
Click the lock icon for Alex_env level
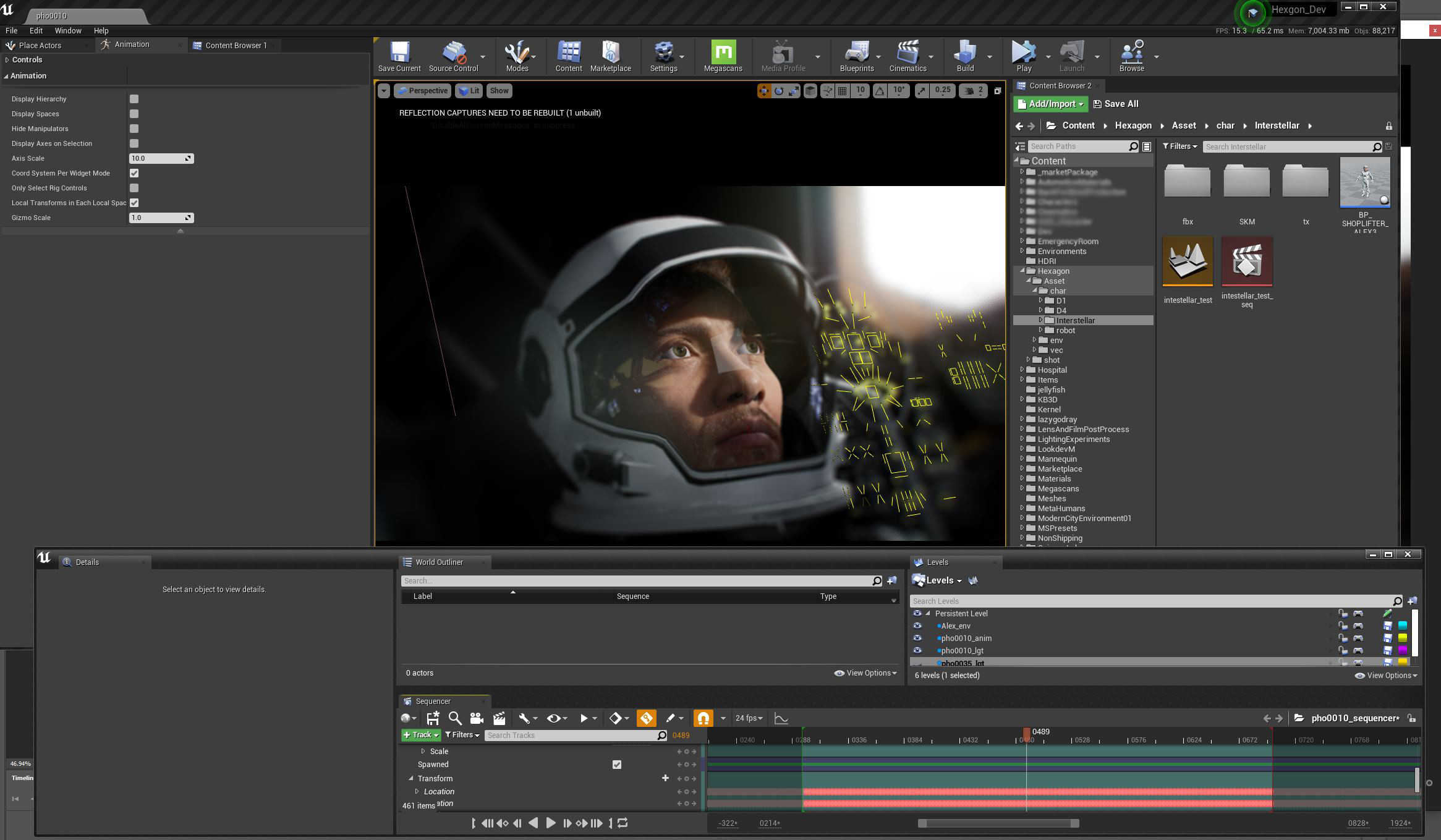point(1343,626)
